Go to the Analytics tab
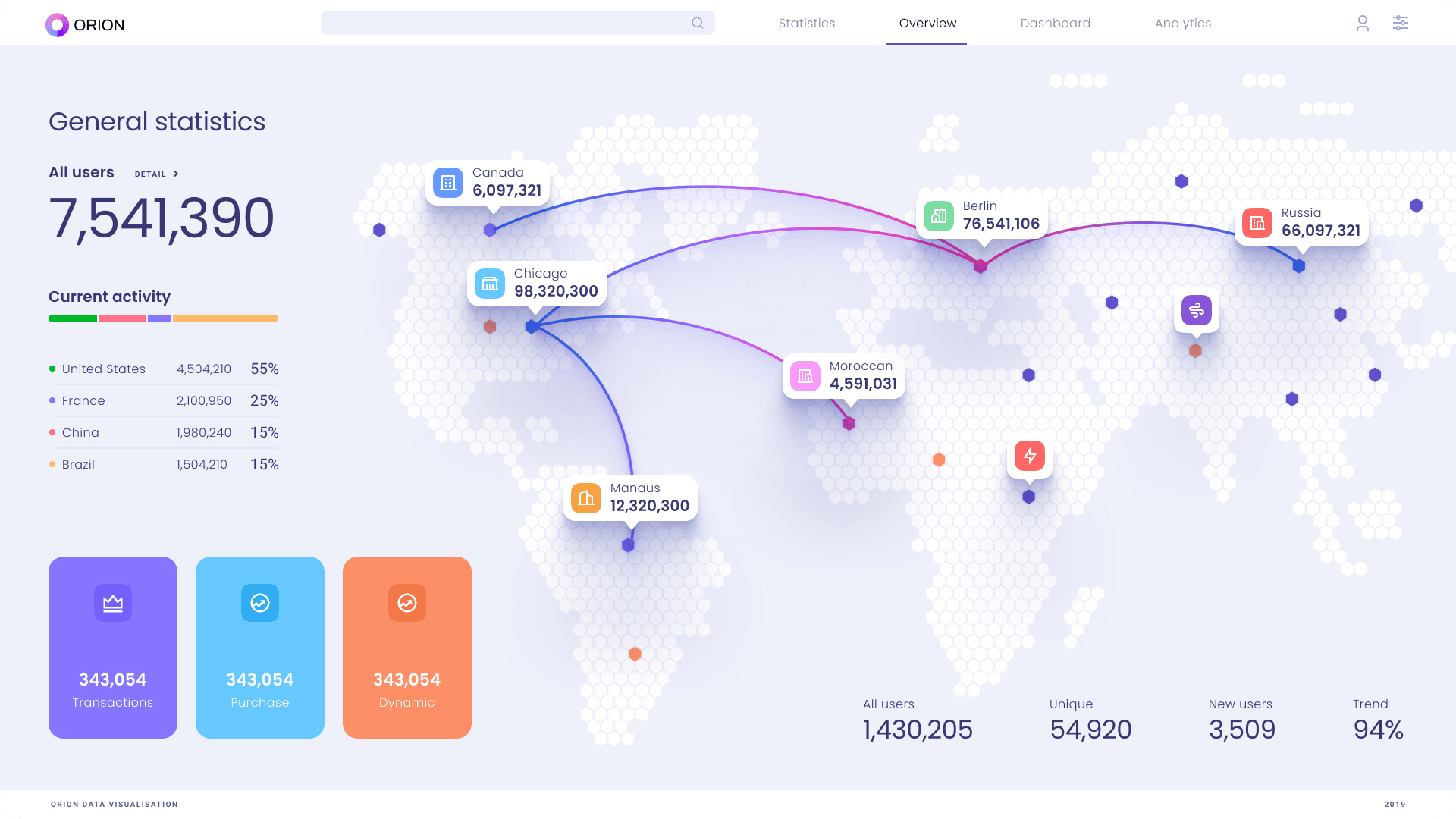 point(1182,24)
